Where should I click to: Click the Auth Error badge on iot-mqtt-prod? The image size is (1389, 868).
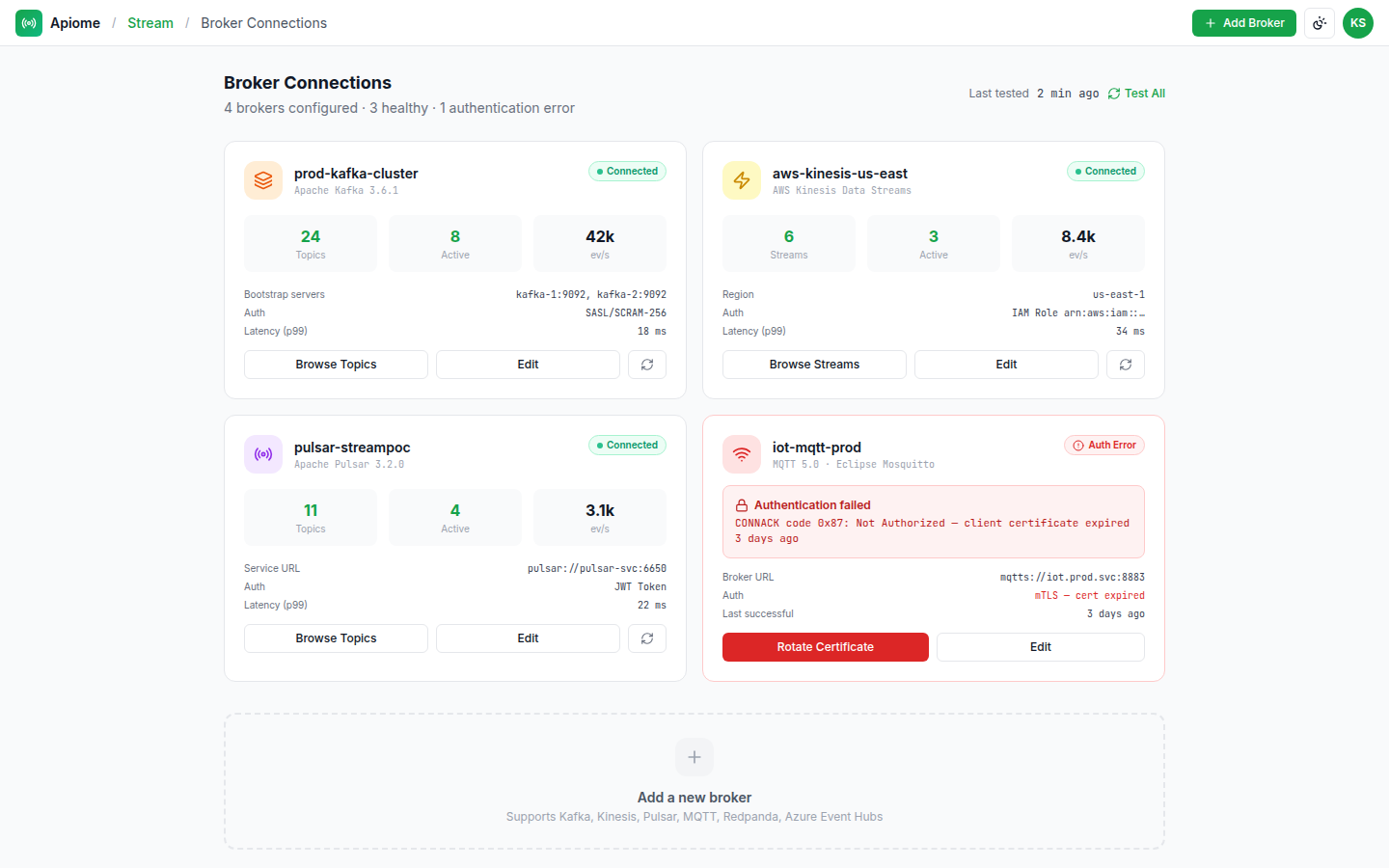(x=1104, y=446)
